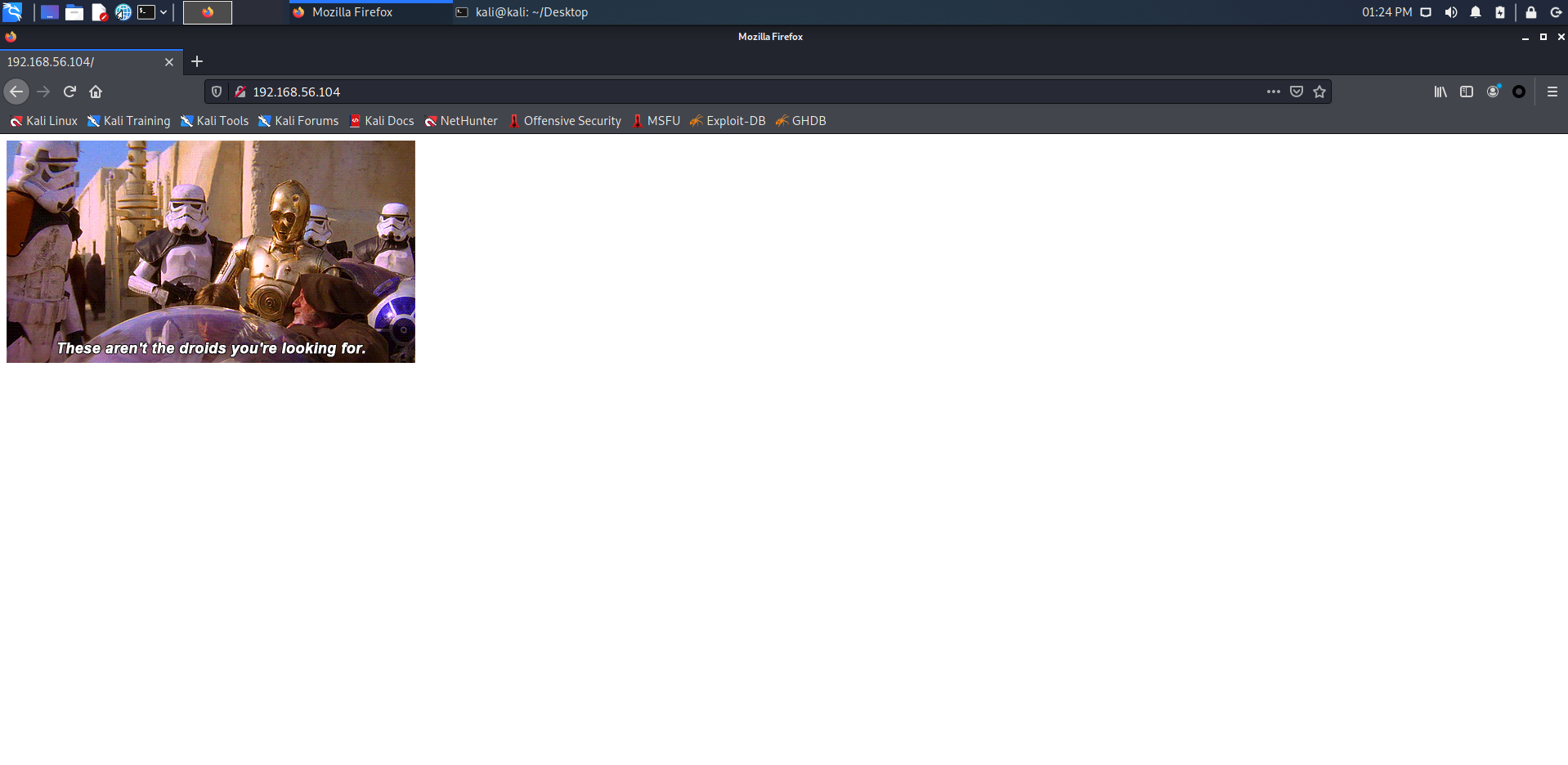
Task: Open a new browser tab
Action: (197, 61)
